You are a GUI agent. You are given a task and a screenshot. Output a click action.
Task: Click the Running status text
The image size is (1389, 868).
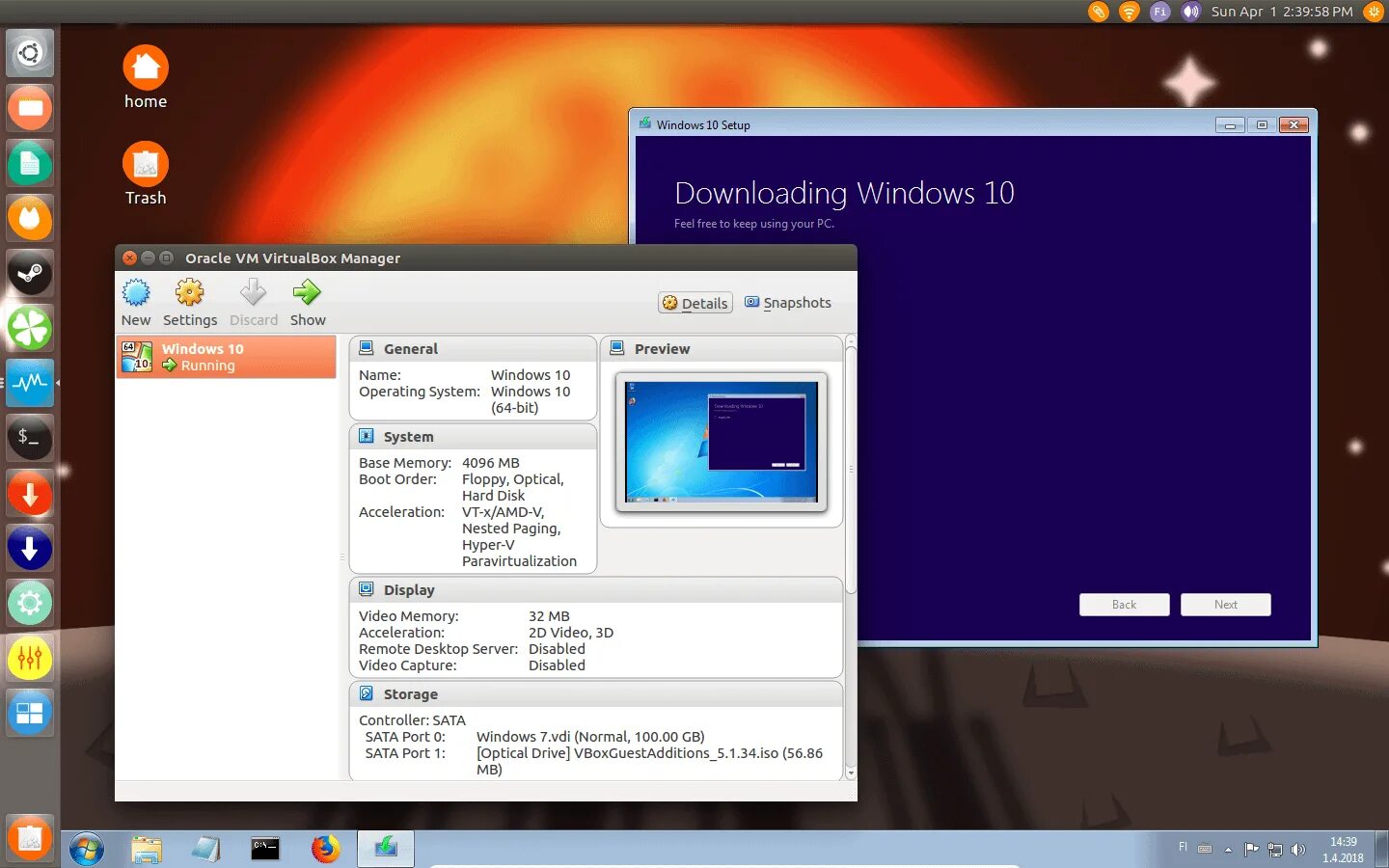pyautogui.click(x=208, y=366)
